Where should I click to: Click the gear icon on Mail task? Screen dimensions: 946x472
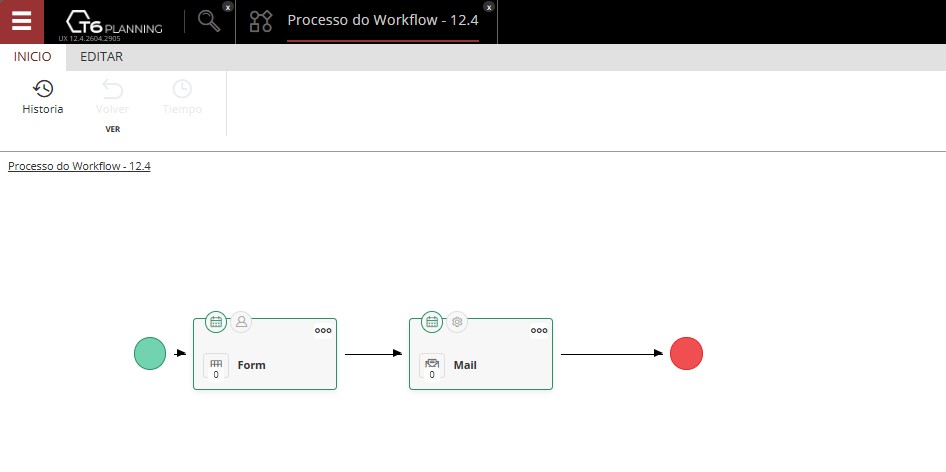[x=457, y=322]
